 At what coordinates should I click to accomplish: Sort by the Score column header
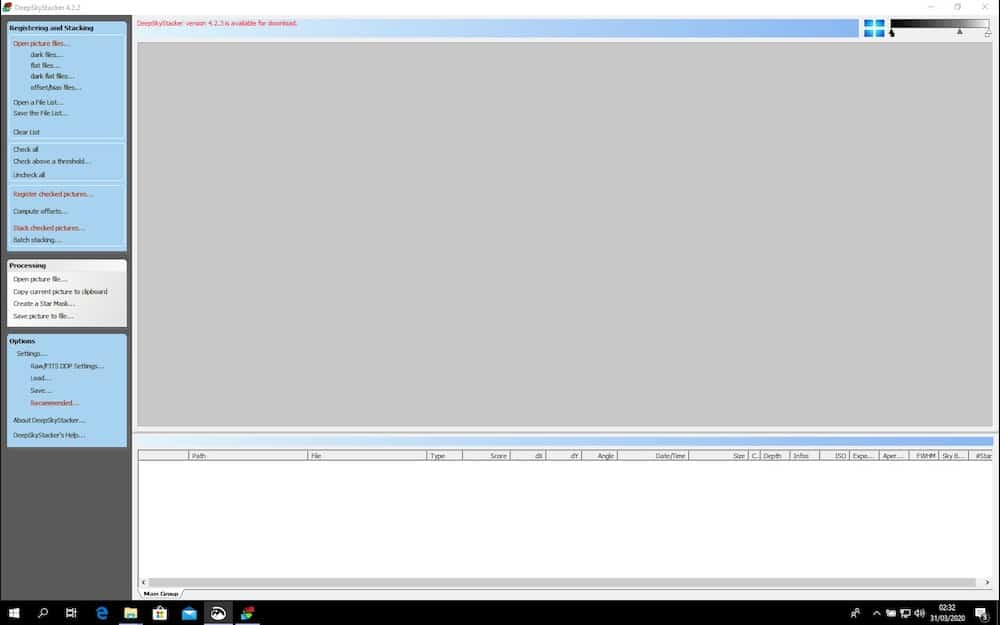point(486,455)
